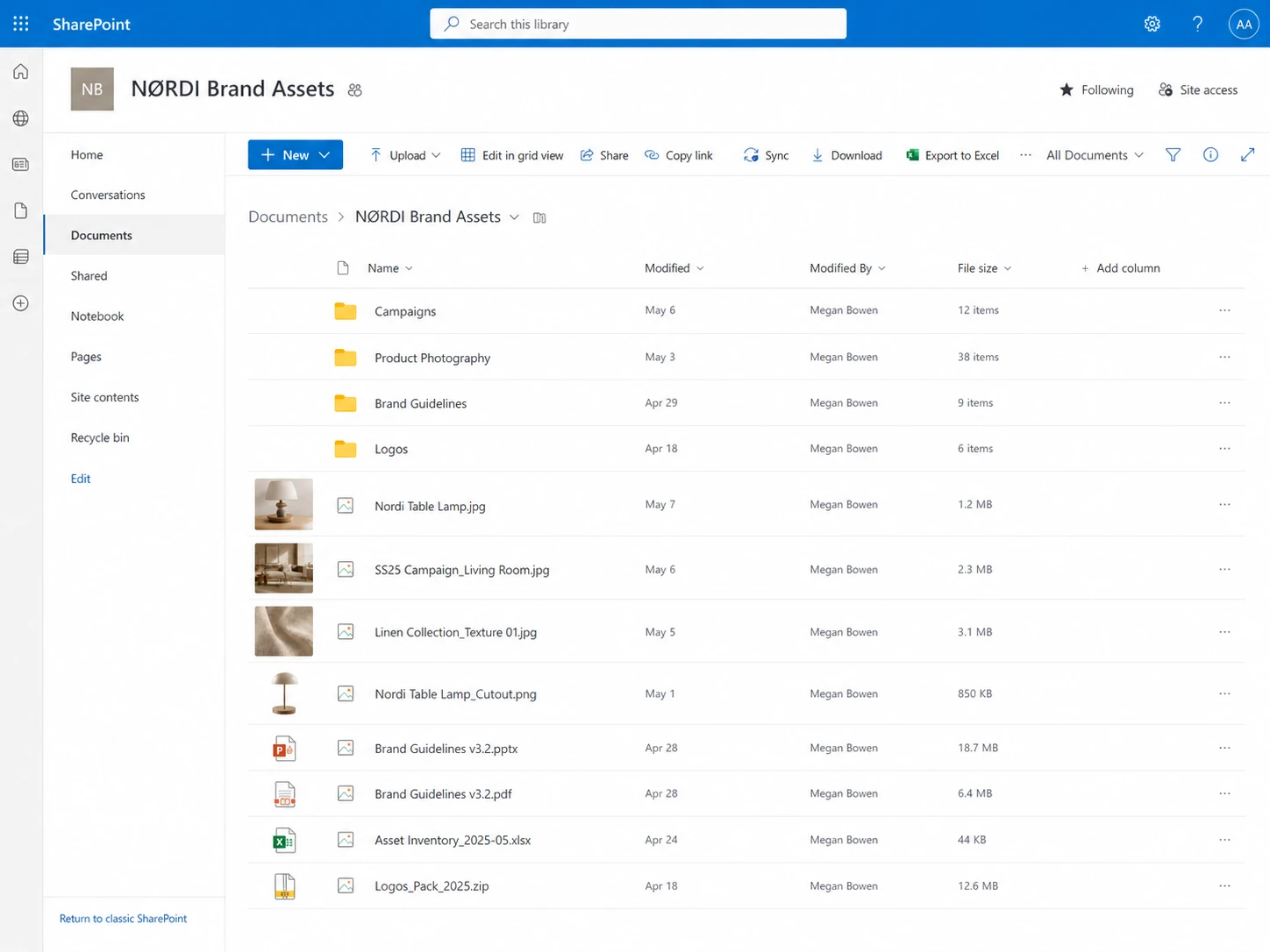Click the Logos folder icon
The height and width of the screenshot is (952, 1270).
(x=346, y=449)
